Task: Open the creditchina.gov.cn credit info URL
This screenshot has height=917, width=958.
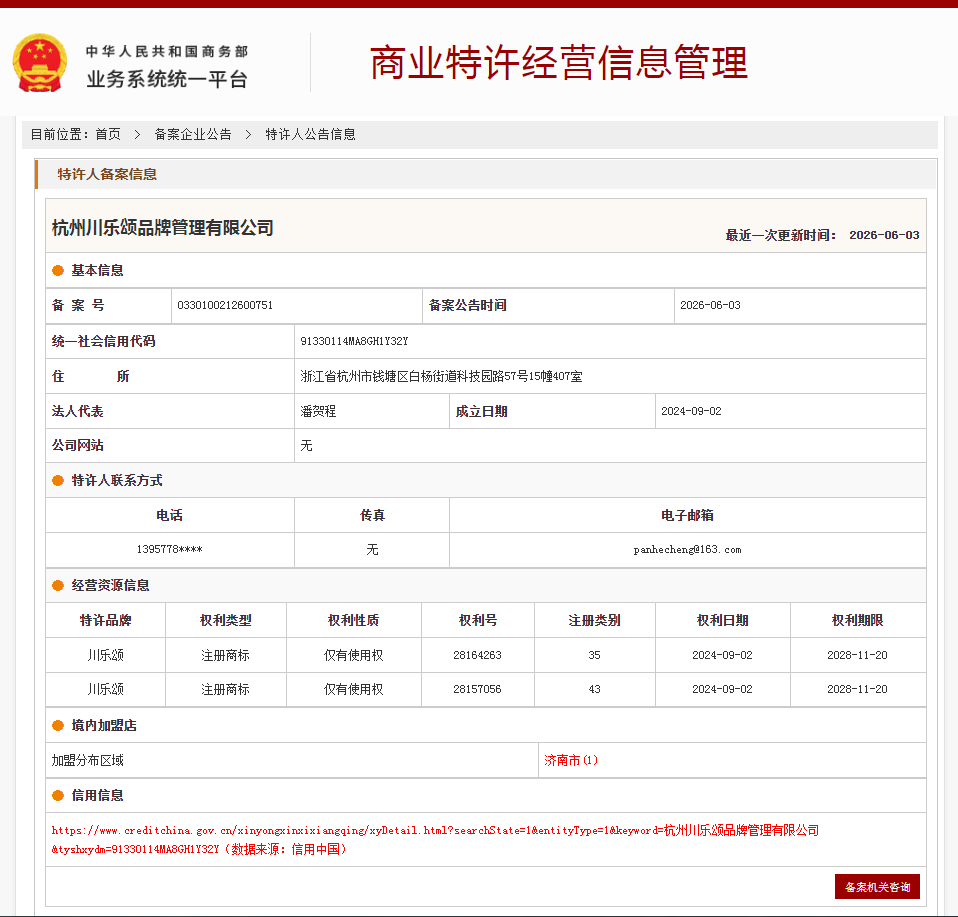Action: point(435,839)
